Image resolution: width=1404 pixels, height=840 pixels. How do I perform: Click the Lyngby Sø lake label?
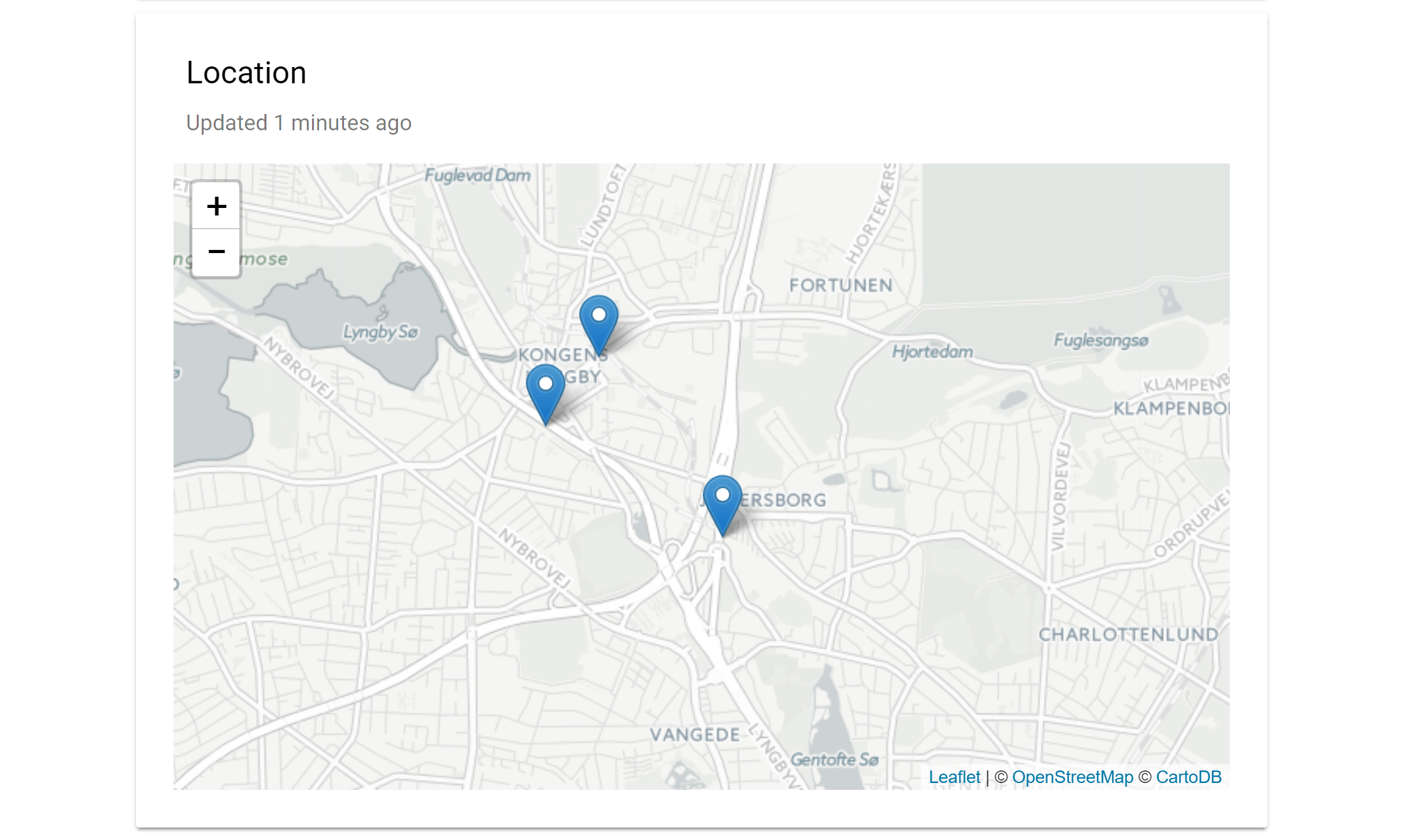pos(380,332)
